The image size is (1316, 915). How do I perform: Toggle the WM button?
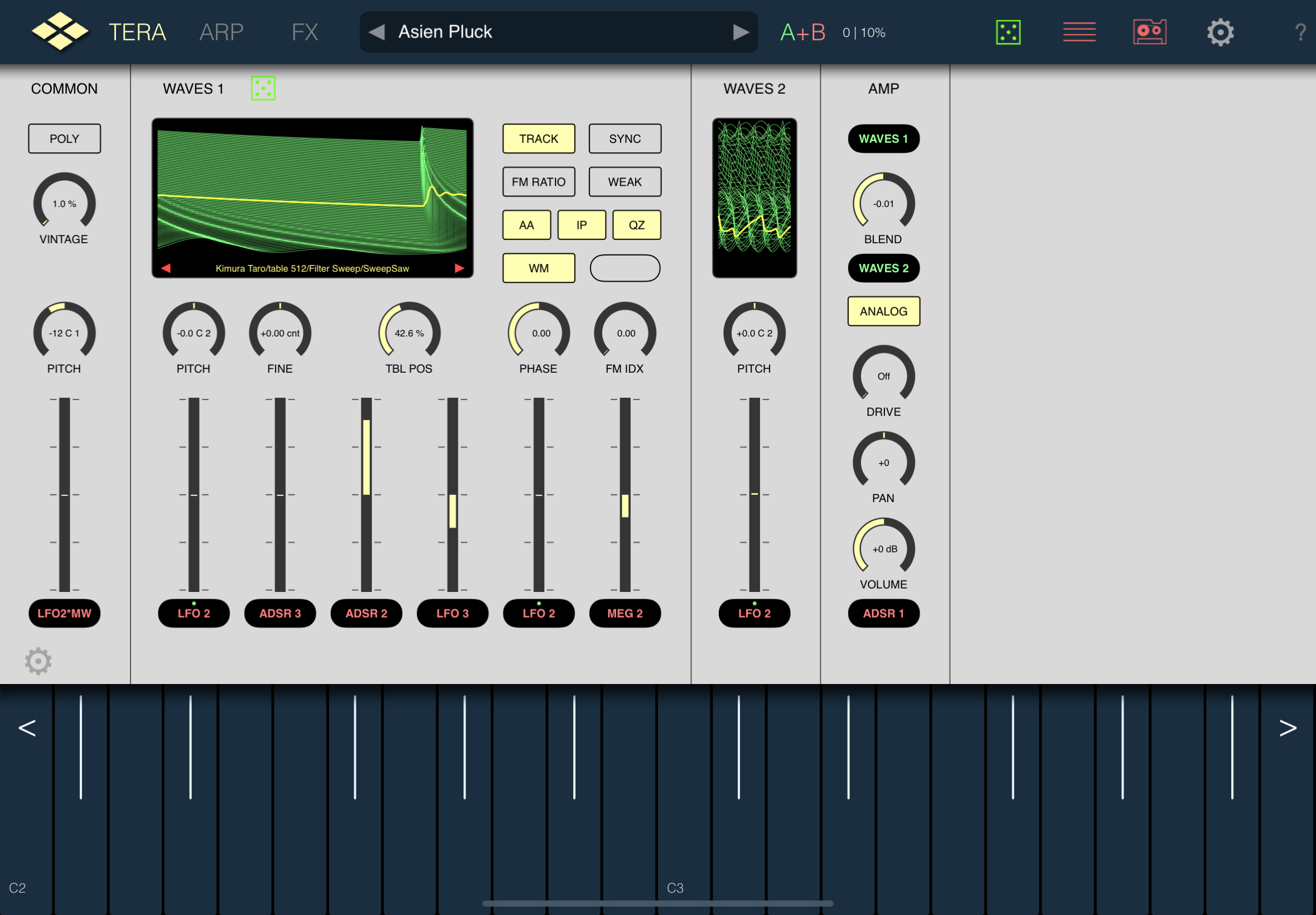[x=539, y=268]
